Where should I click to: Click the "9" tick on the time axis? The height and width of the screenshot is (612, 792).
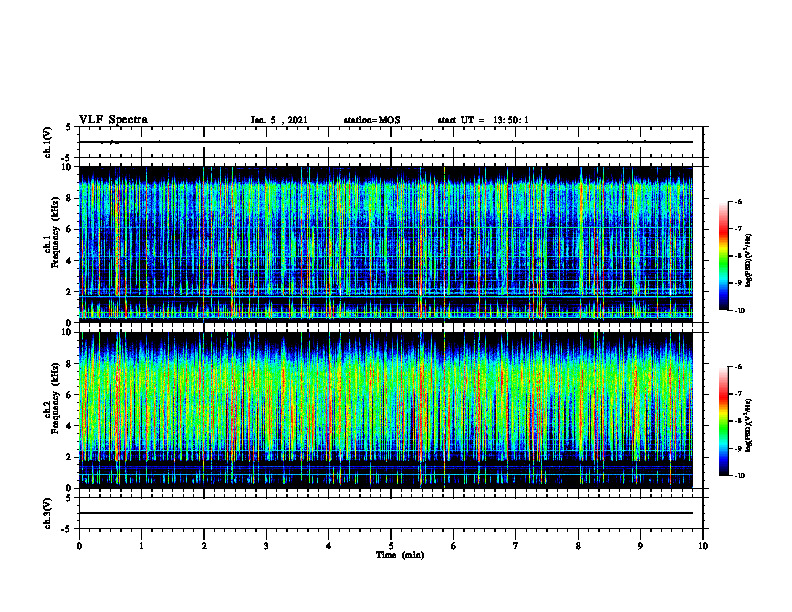(x=640, y=546)
